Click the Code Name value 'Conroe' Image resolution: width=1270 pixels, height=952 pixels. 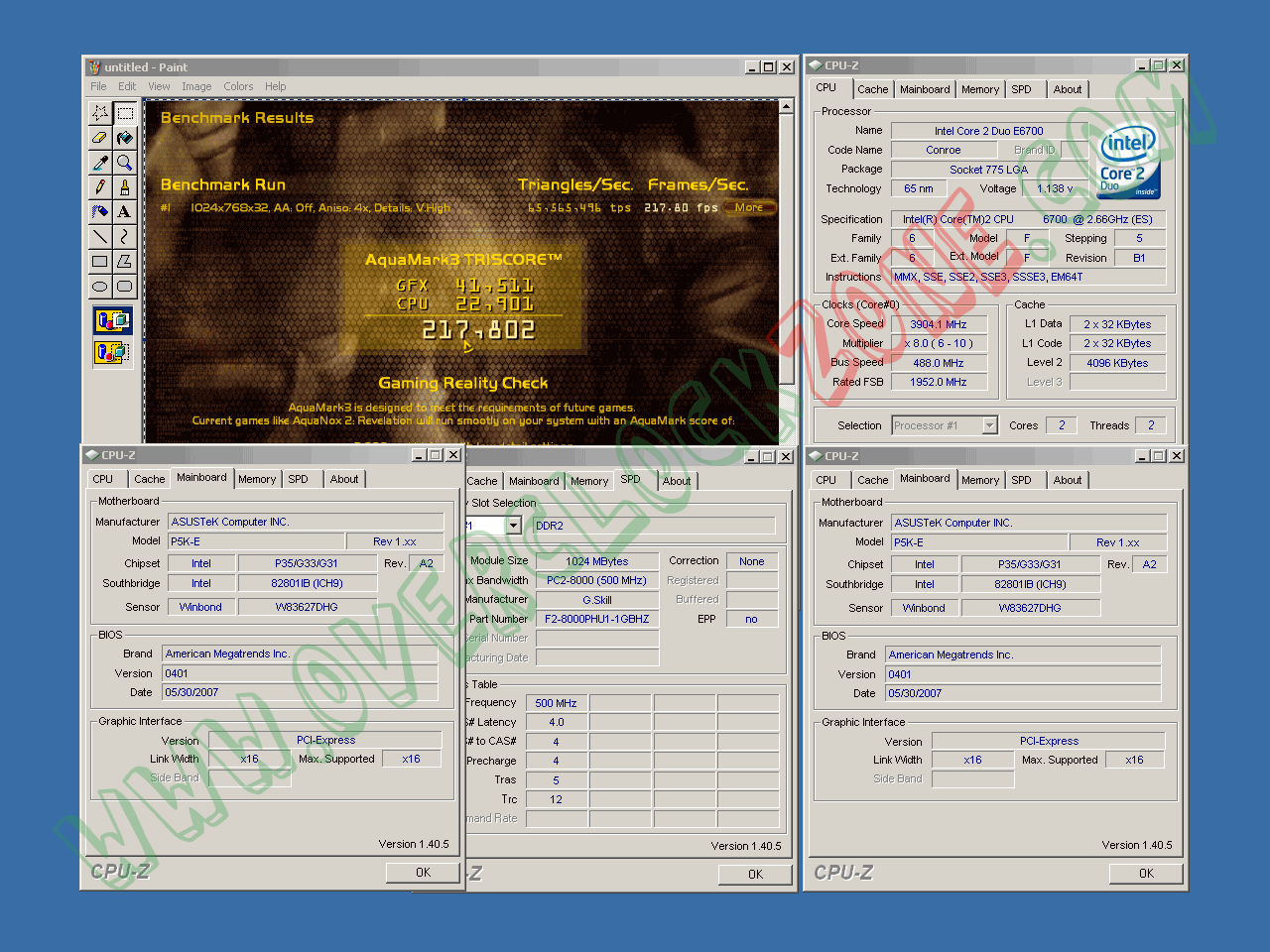coord(944,151)
